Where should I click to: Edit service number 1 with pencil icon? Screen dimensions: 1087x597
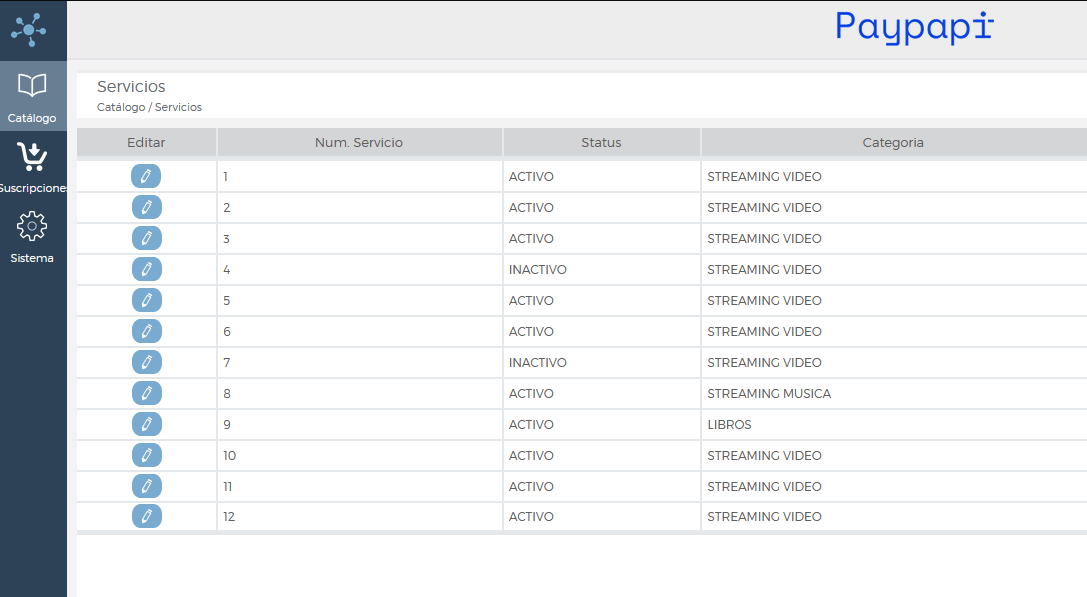[x=146, y=177]
